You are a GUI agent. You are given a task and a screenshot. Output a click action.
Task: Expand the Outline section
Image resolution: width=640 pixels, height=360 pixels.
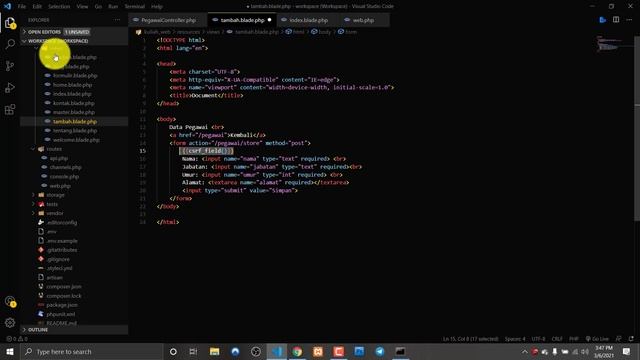click(x=38, y=329)
